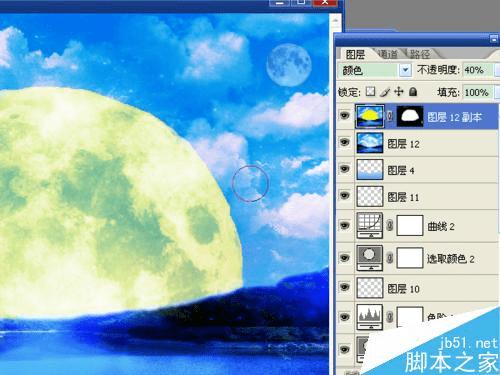Select 图层 12 副本 layer mask thumbnail
This screenshot has height=375, width=500.
pos(410,116)
